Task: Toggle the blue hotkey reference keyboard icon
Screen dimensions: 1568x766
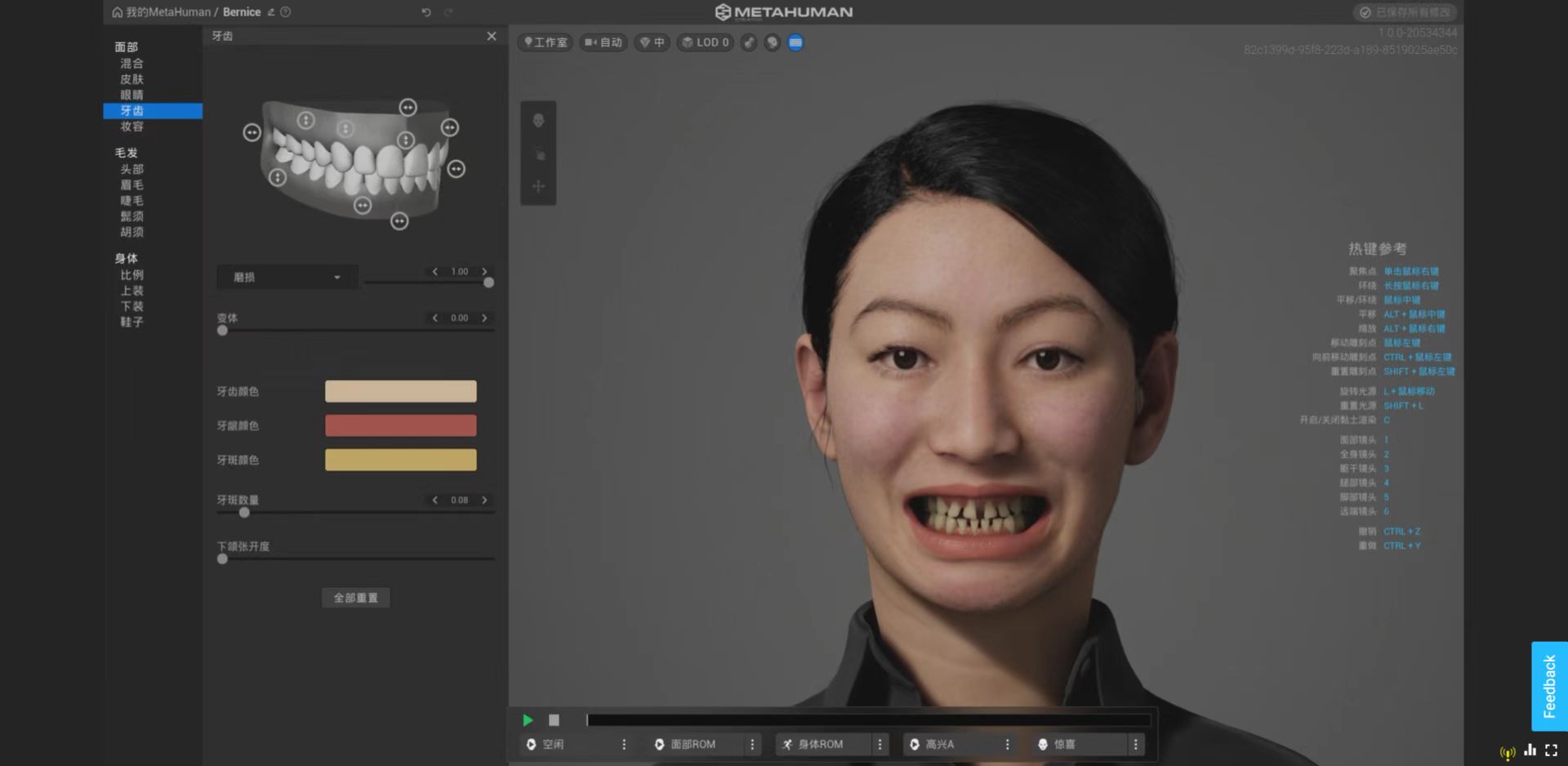Action: 795,42
